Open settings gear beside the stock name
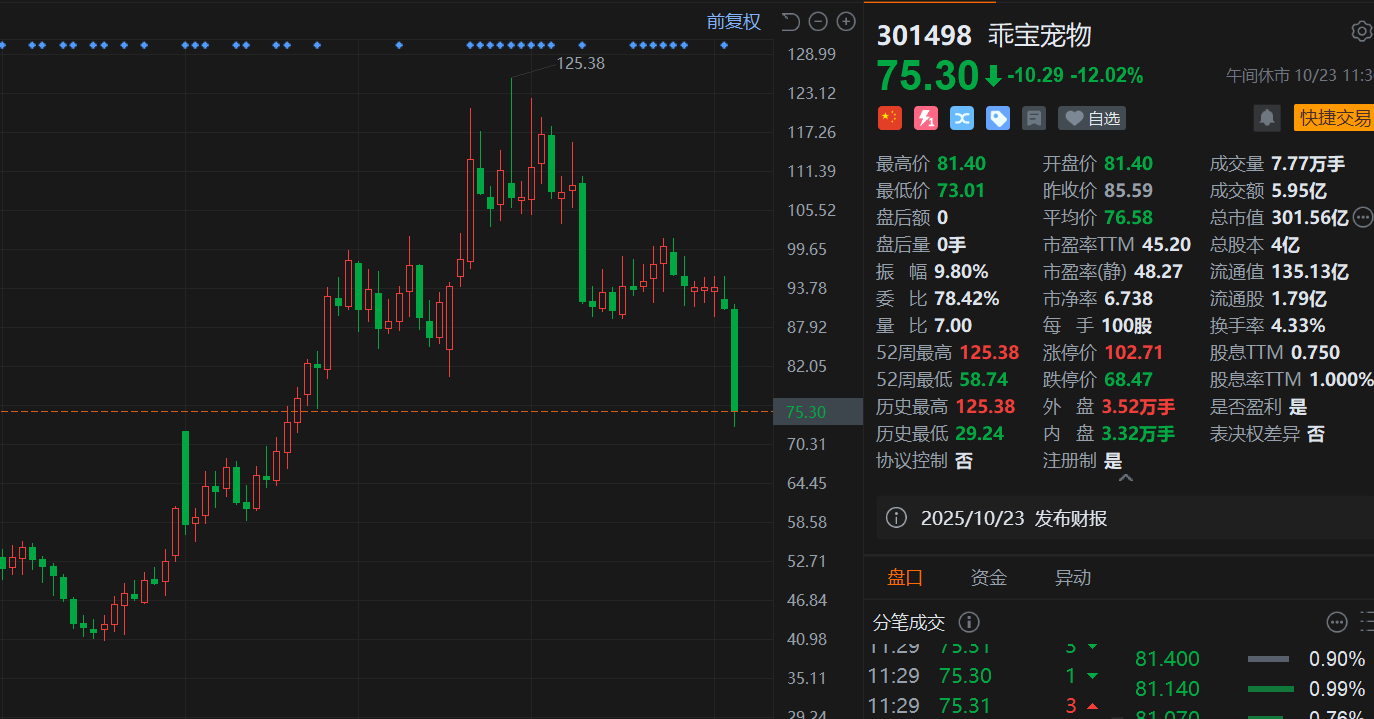The width and height of the screenshot is (1374, 719). [1361, 32]
